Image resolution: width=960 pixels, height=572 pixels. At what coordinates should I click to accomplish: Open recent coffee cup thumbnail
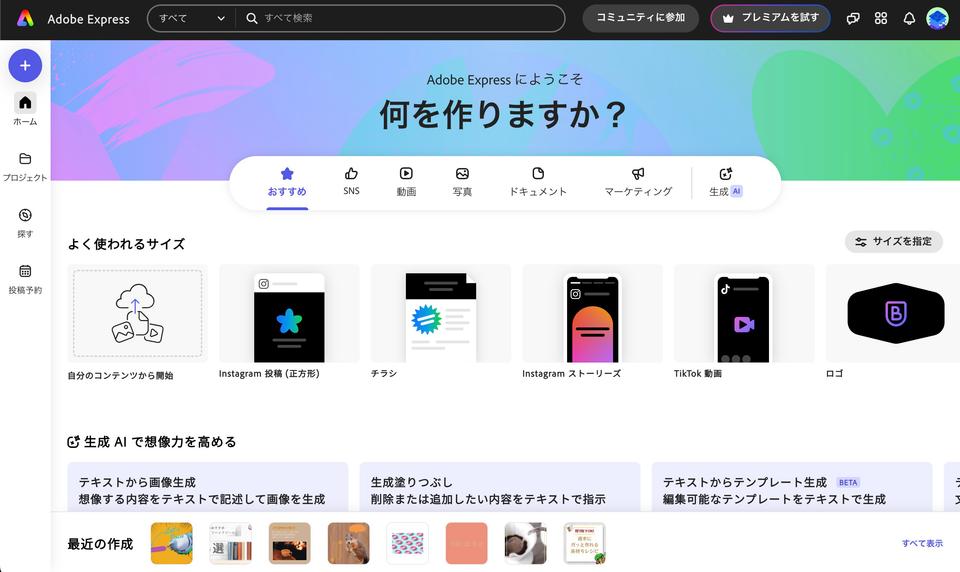[525, 543]
